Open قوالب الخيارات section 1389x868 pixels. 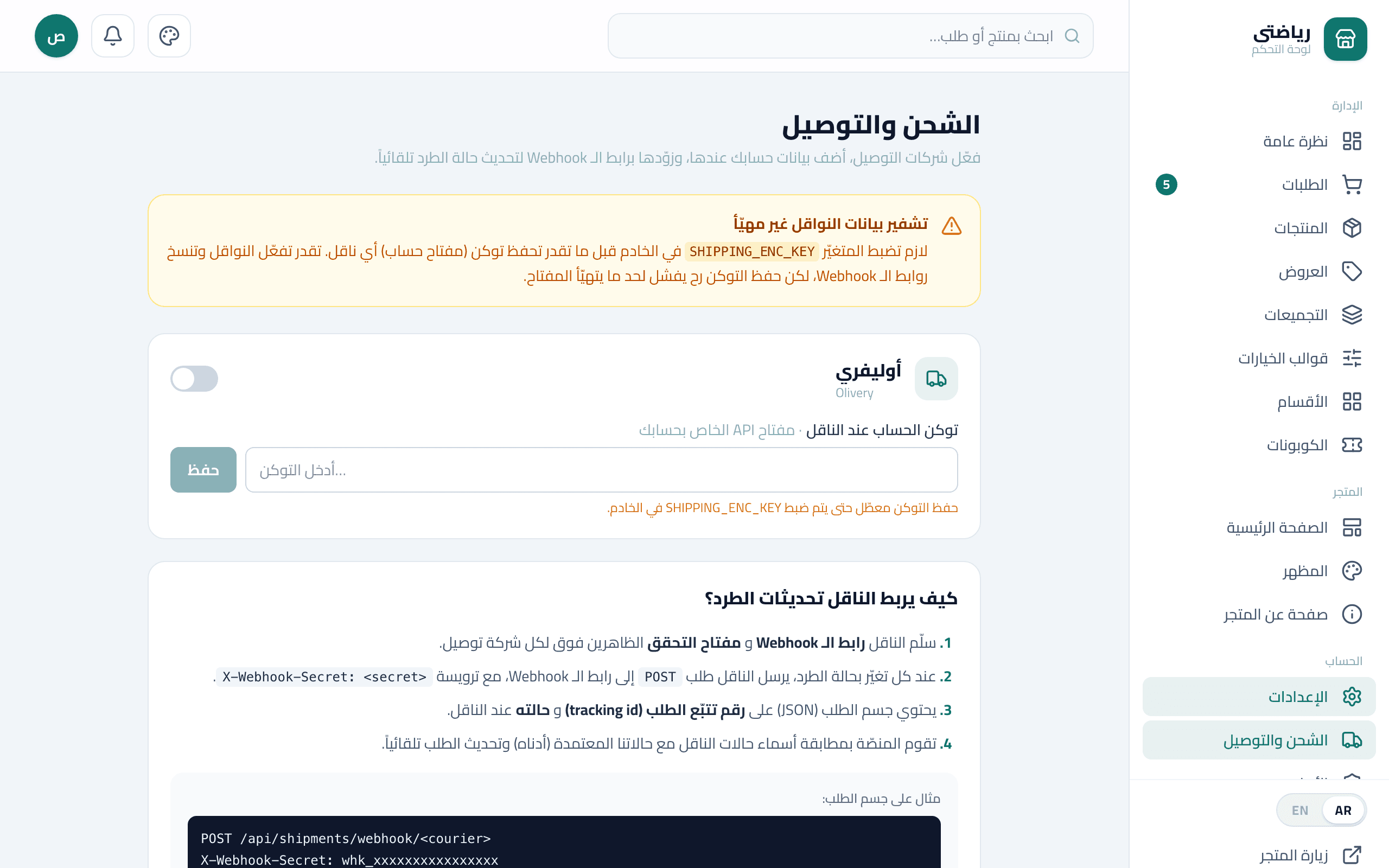click(1259, 358)
